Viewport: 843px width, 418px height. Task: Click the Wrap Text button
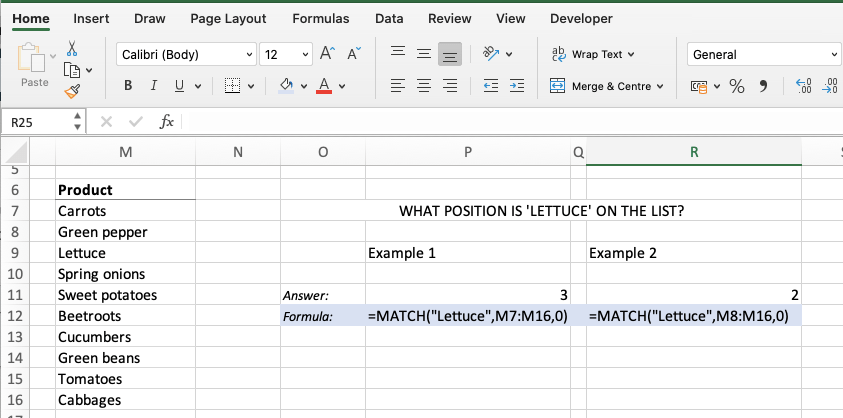[593, 54]
